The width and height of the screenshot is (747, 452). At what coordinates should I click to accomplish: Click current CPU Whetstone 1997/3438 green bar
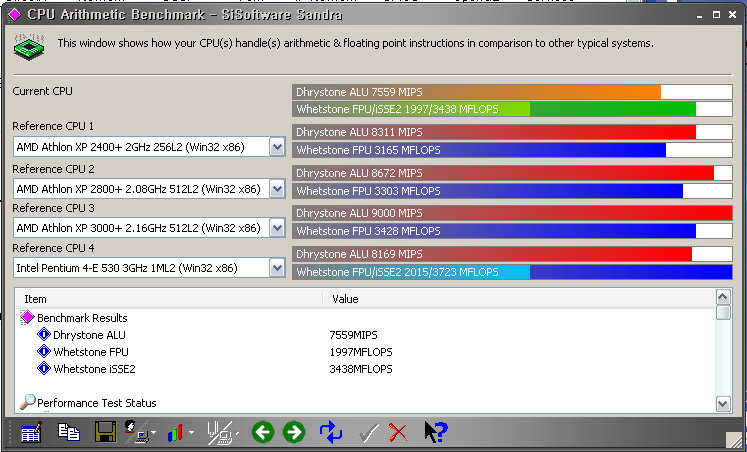click(512, 109)
